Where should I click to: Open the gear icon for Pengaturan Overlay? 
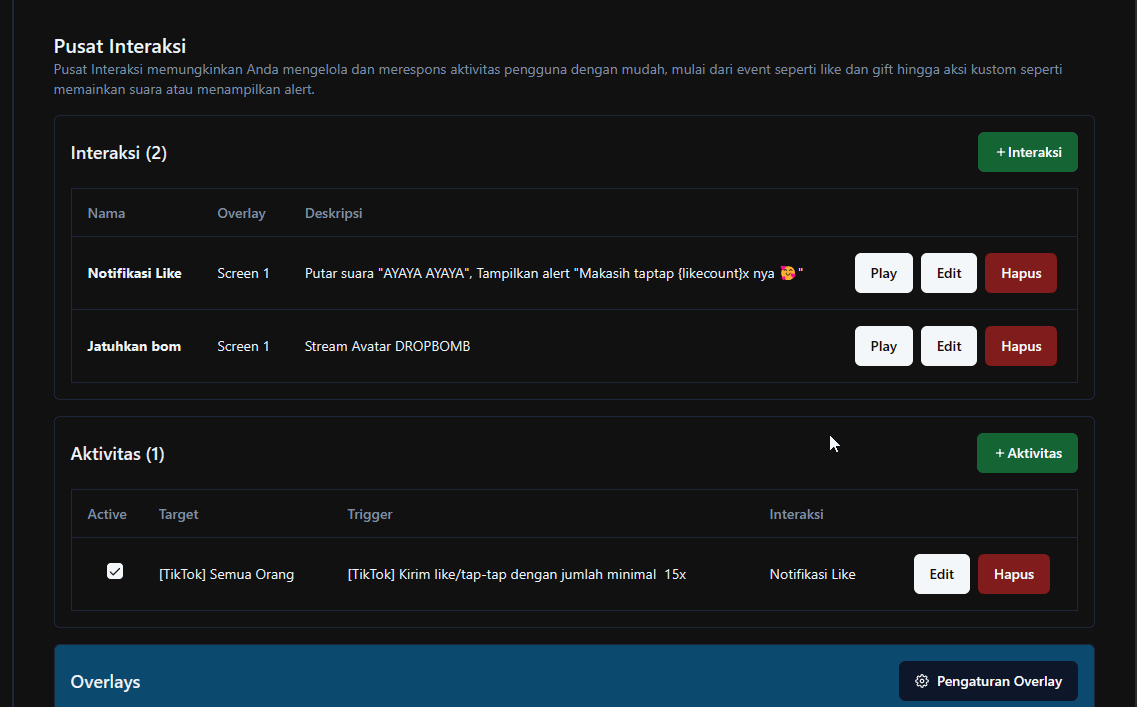(x=922, y=681)
